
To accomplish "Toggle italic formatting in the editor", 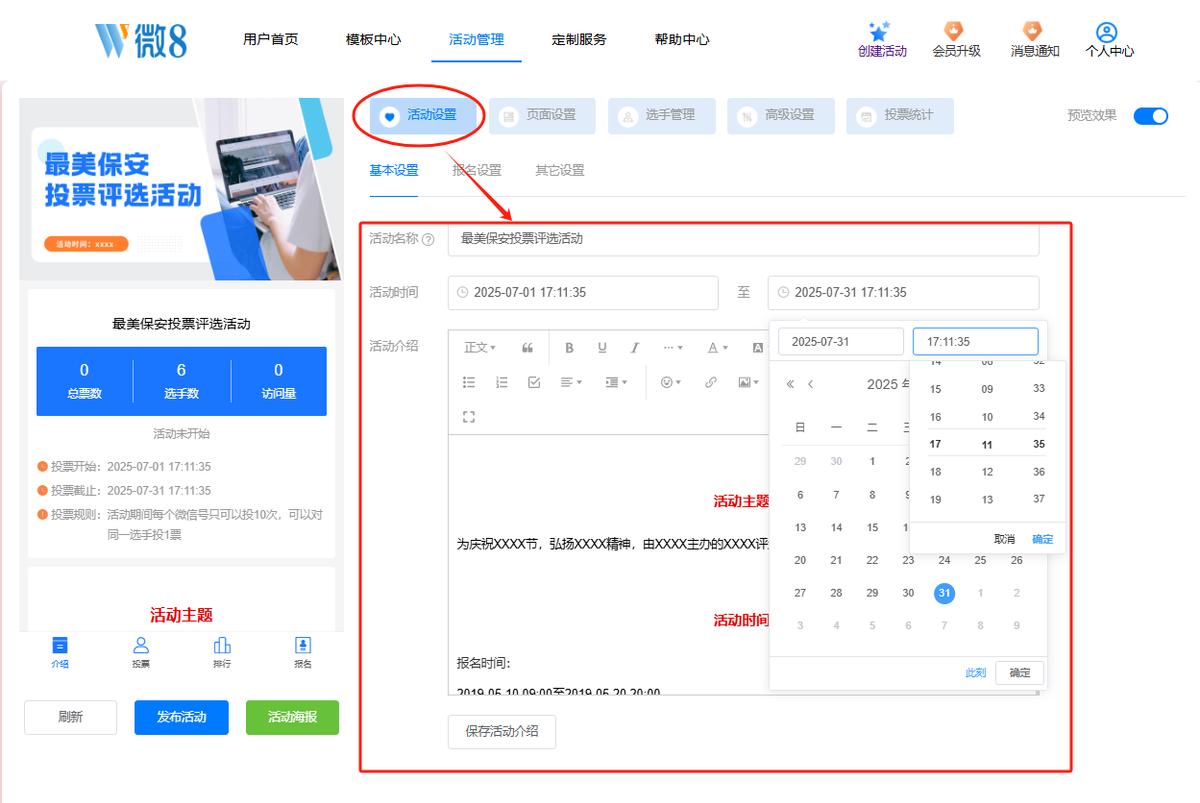I will 634,348.
